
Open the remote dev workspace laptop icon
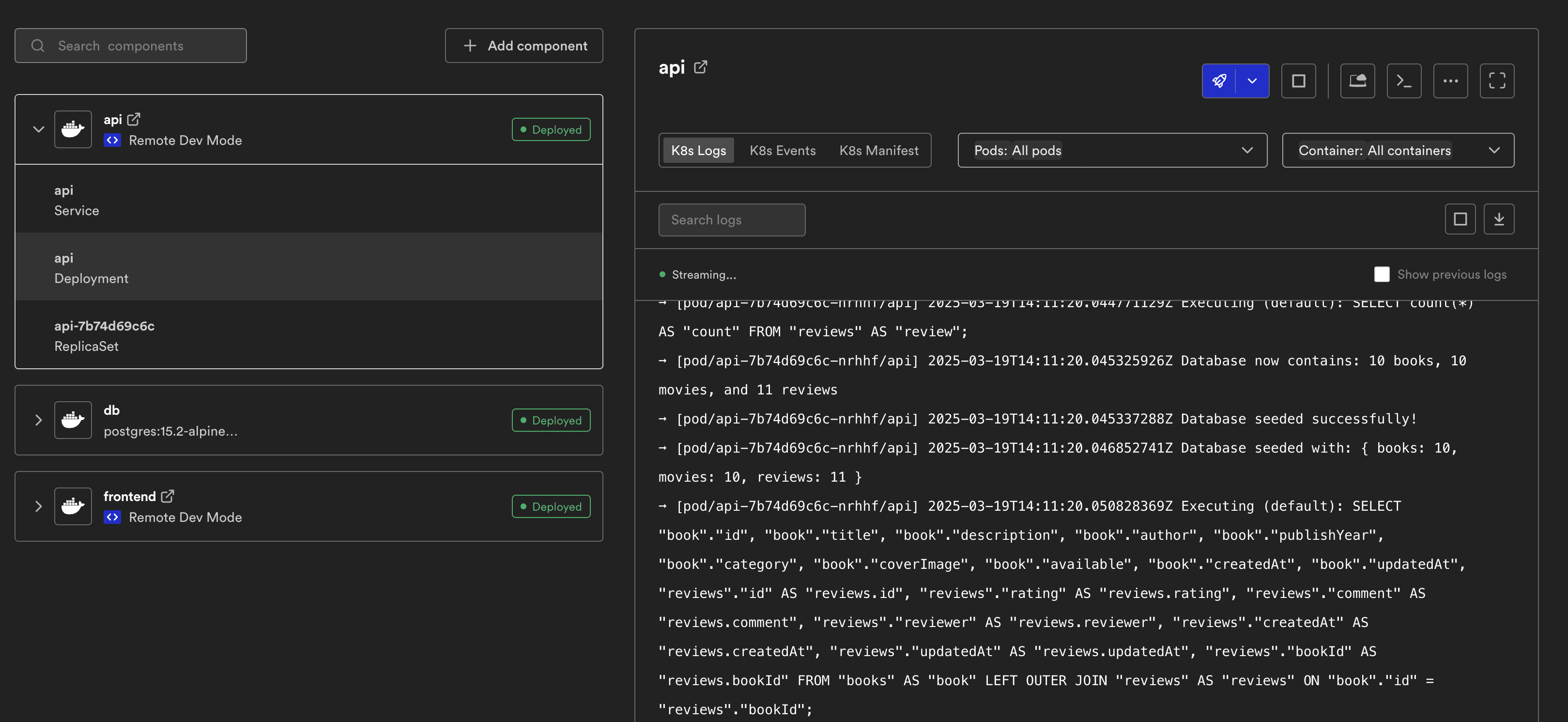pos(1357,80)
